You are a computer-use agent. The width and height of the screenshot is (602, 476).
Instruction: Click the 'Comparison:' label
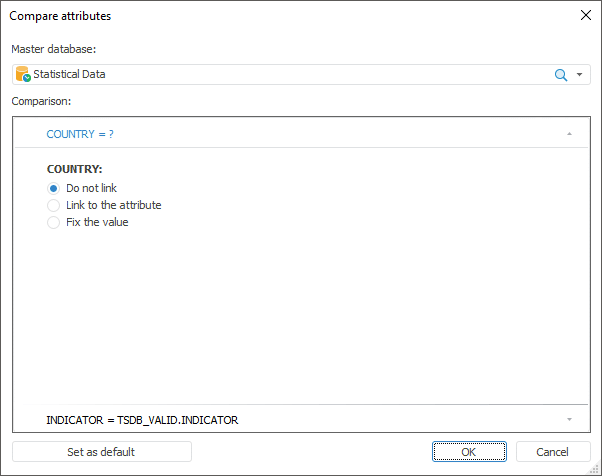pos(40,101)
